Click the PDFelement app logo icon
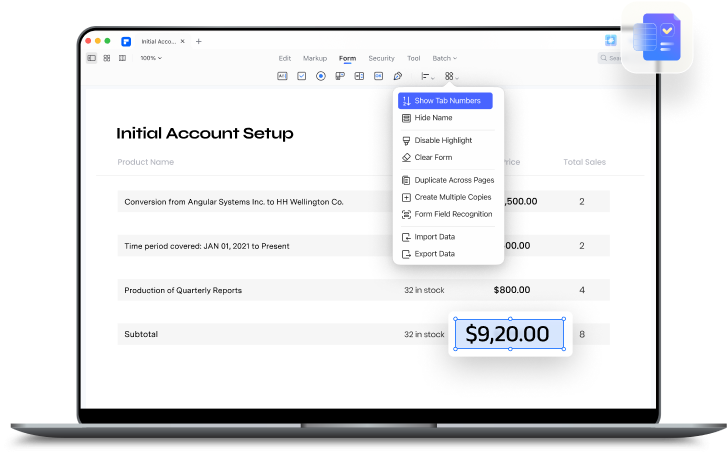 tap(126, 42)
